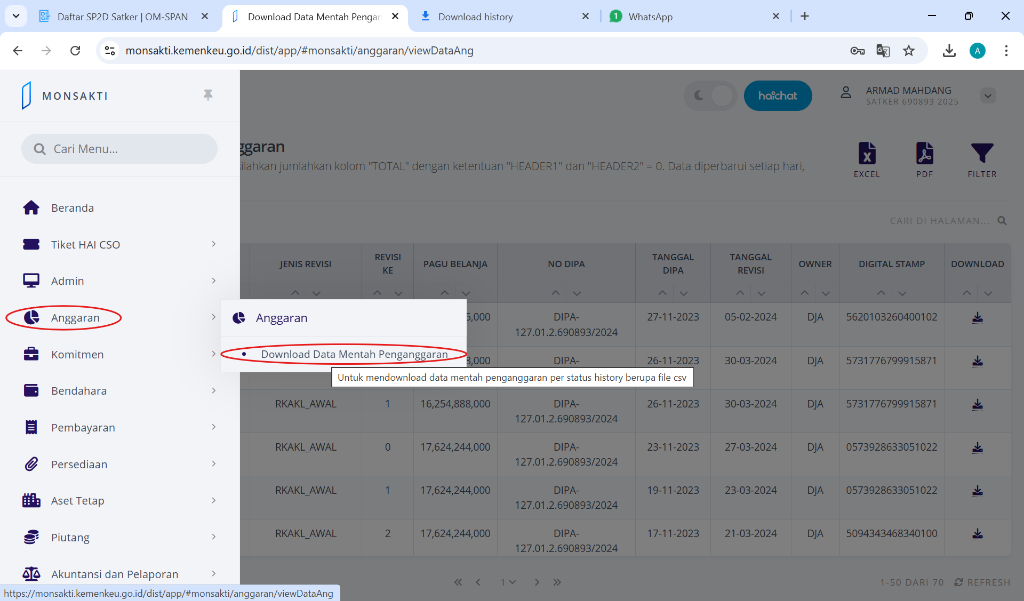
Task: Open the haichat assistant
Action: [778, 95]
